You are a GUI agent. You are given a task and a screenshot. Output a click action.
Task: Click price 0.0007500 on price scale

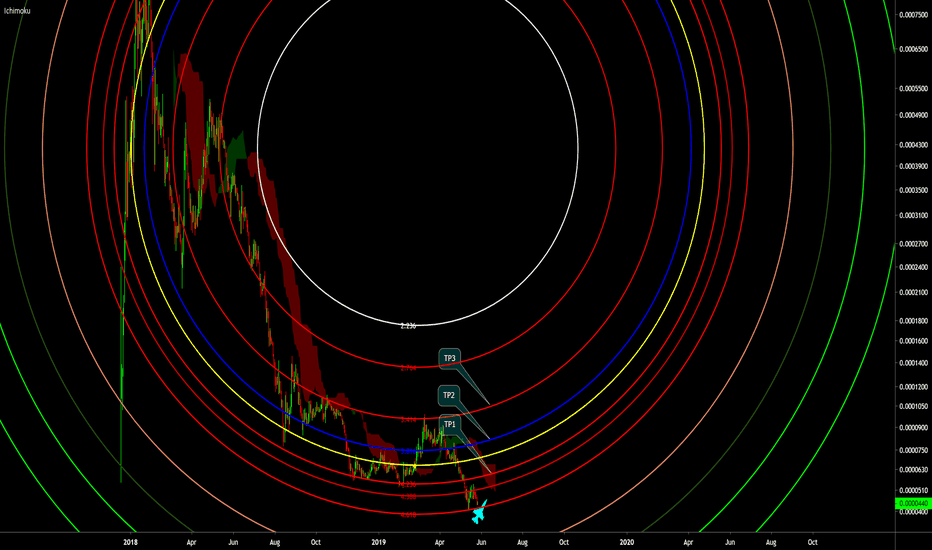pos(914,15)
